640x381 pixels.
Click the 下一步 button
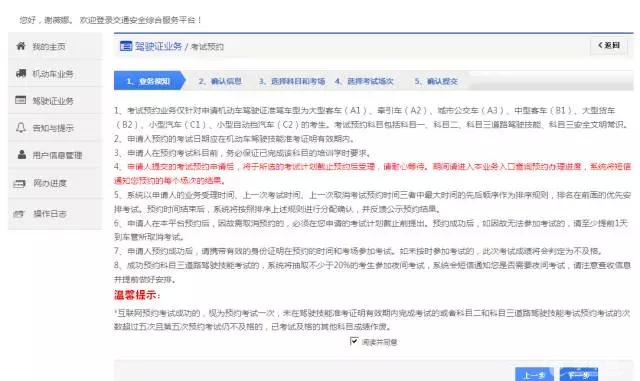(579, 374)
